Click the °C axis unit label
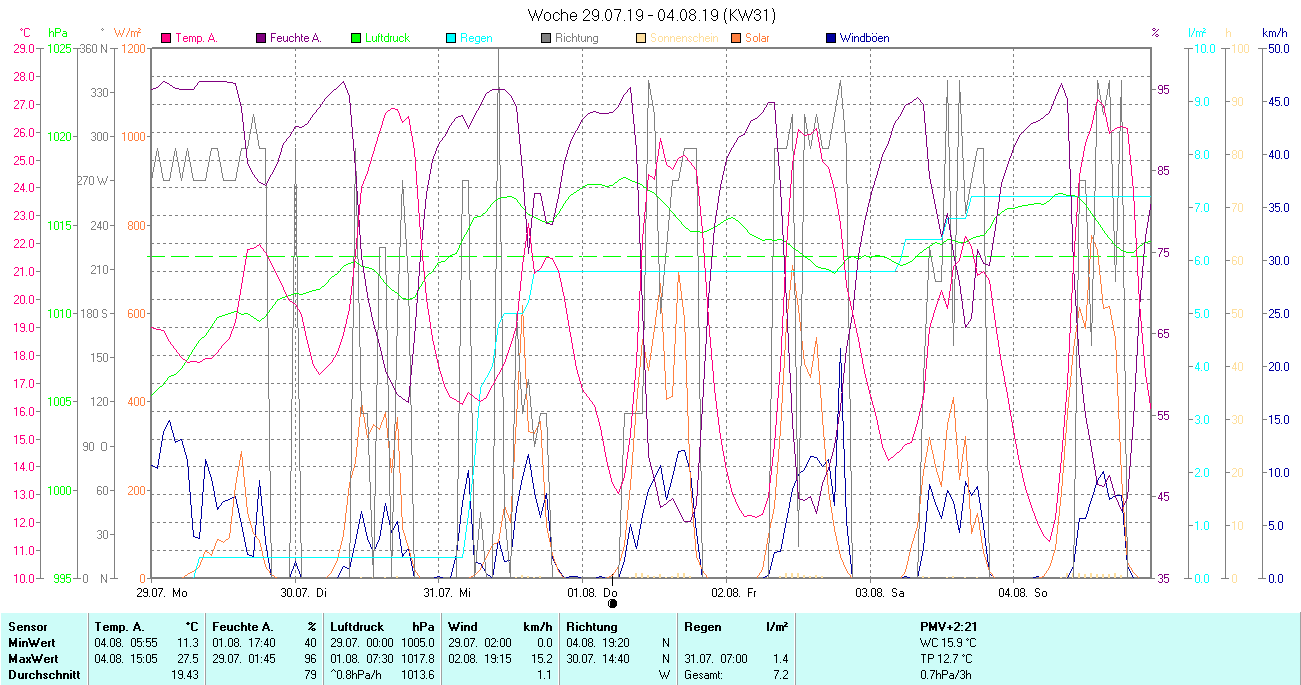Screen dimensions: 1301x685 (25, 33)
